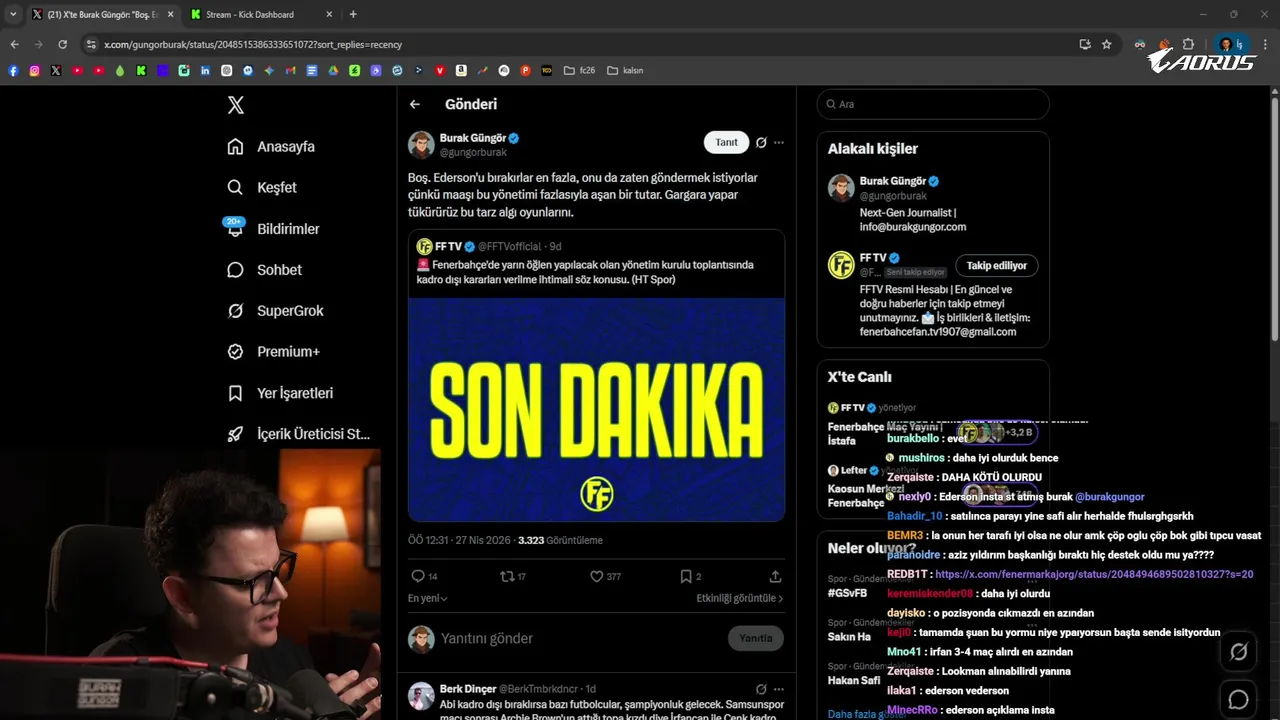Open the LinkedIn bookmark
1280x720 pixels.
coord(205,70)
